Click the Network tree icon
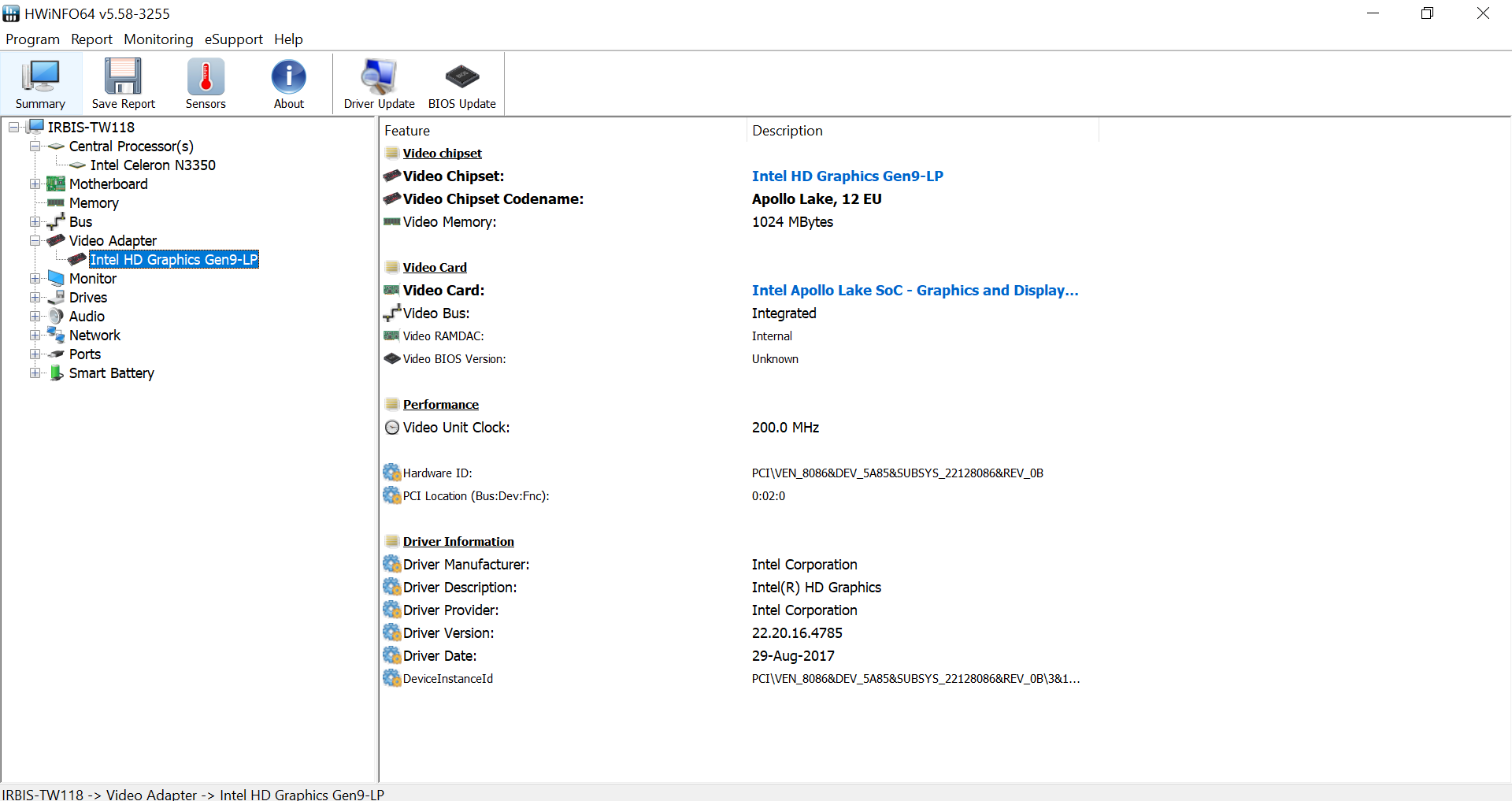The height and width of the screenshot is (801, 1512). (56, 335)
